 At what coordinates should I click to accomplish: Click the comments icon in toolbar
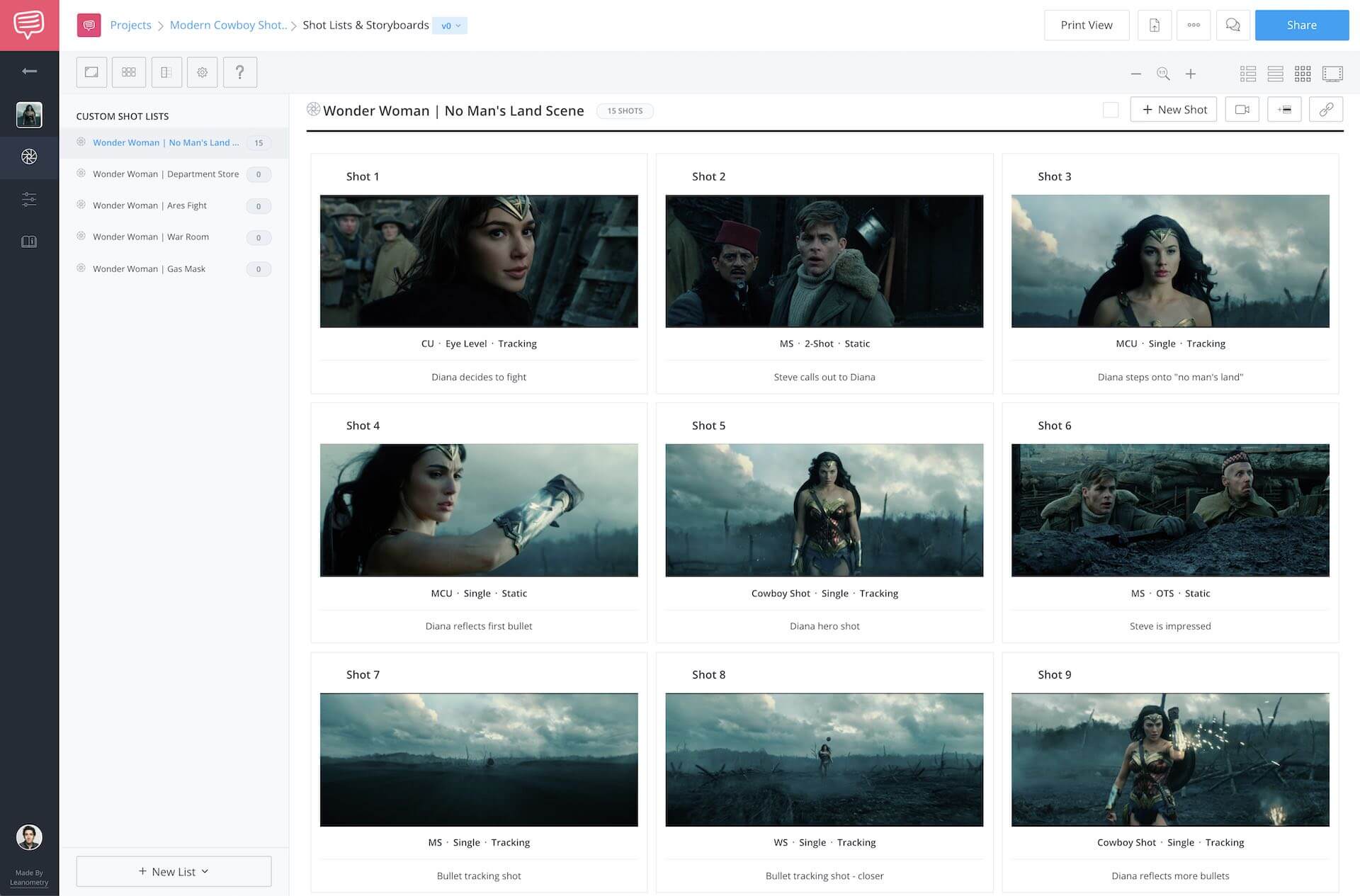point(1232,25)
